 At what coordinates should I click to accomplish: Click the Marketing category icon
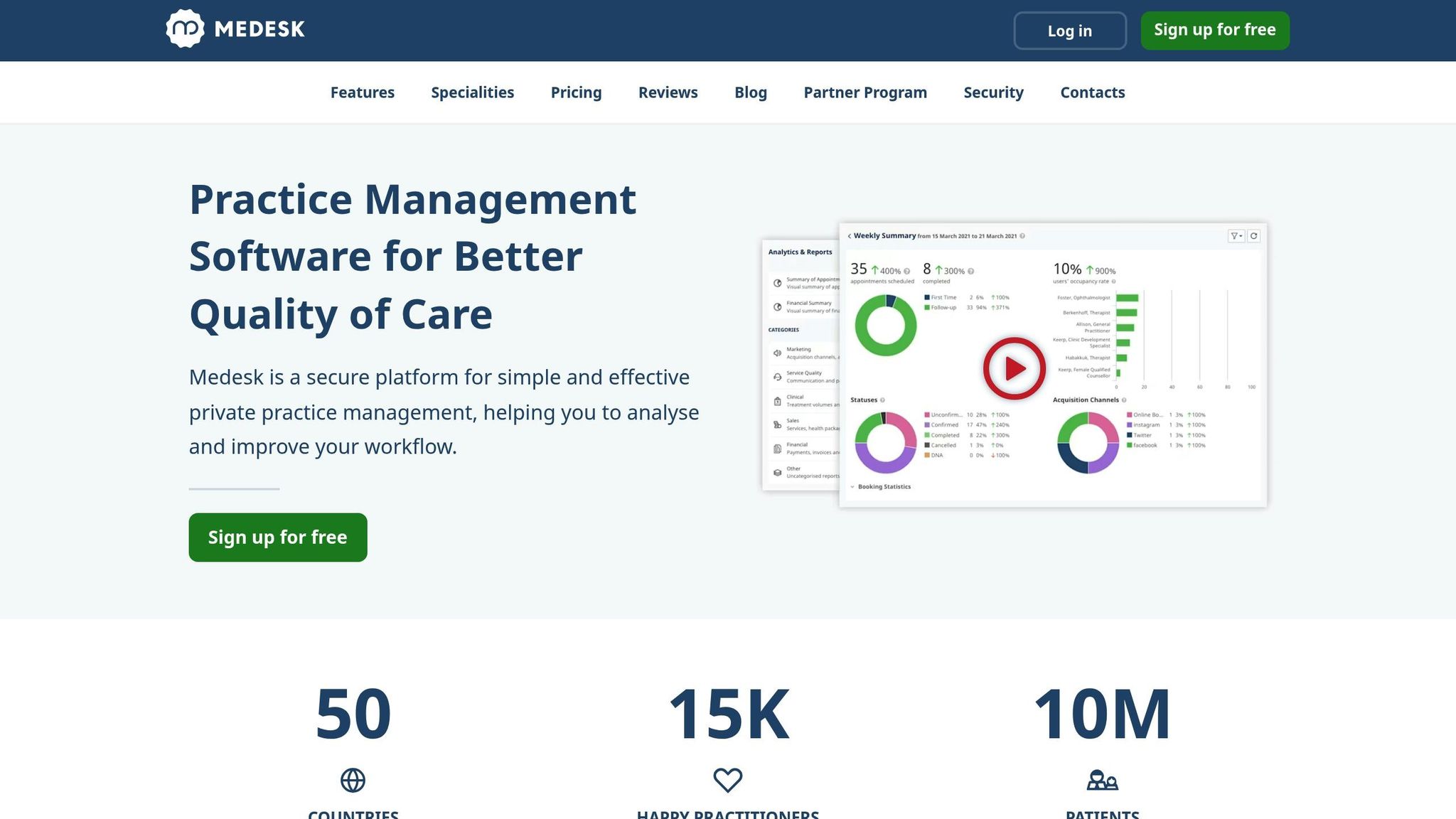pos(777,353)
